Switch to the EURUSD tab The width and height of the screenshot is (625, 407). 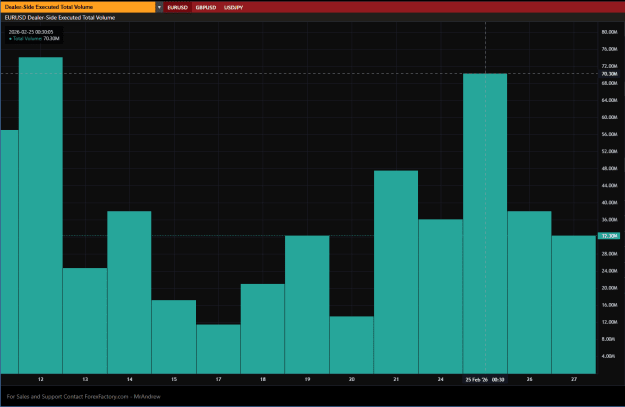(177, 7)
